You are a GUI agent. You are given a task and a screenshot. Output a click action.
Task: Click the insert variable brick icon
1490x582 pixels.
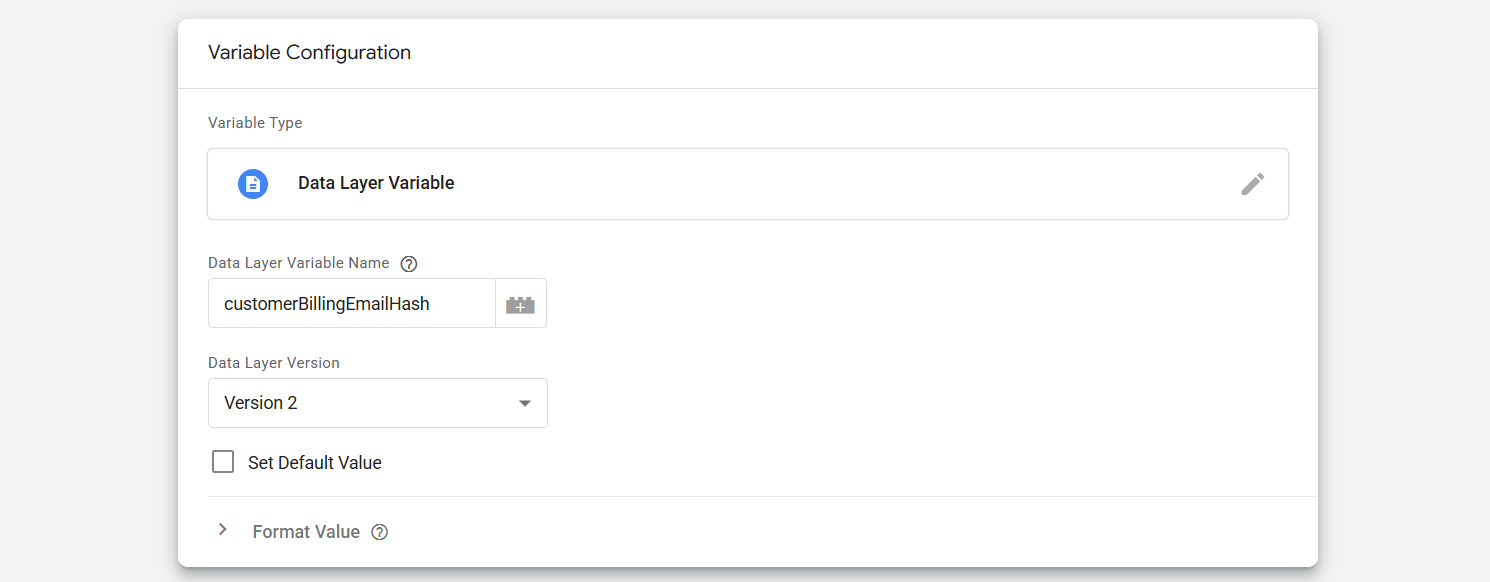coord(520,304)
